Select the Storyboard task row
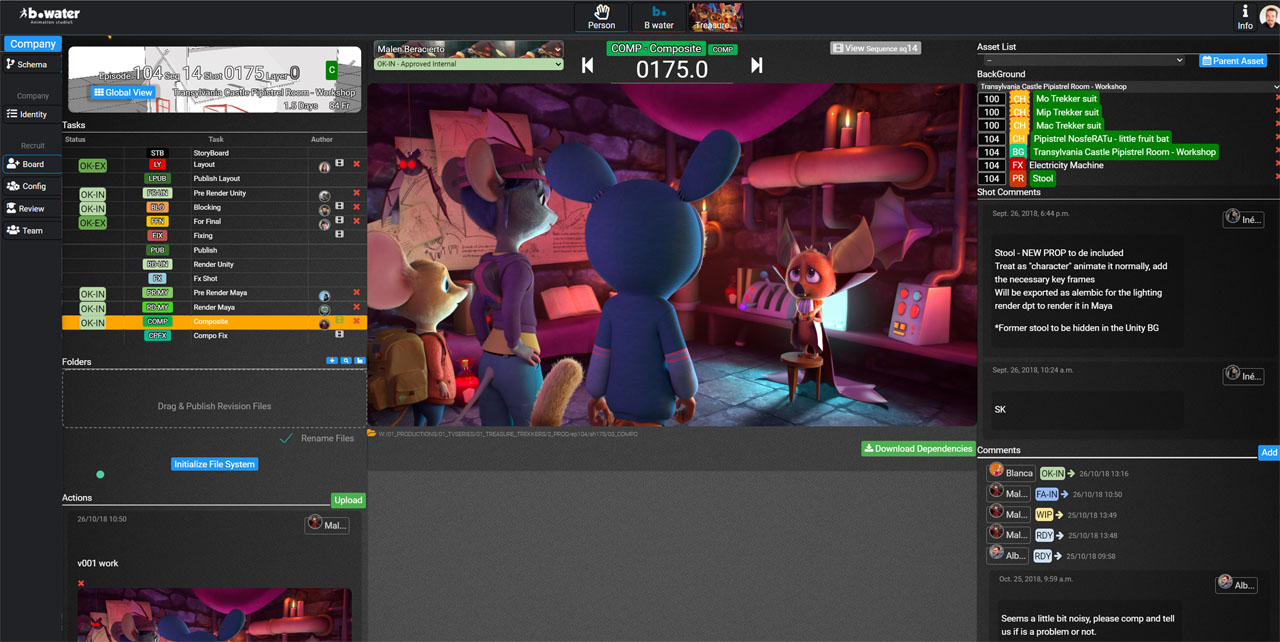The height and width of the screenshot is (642, 1280). (x=214, y=153)
